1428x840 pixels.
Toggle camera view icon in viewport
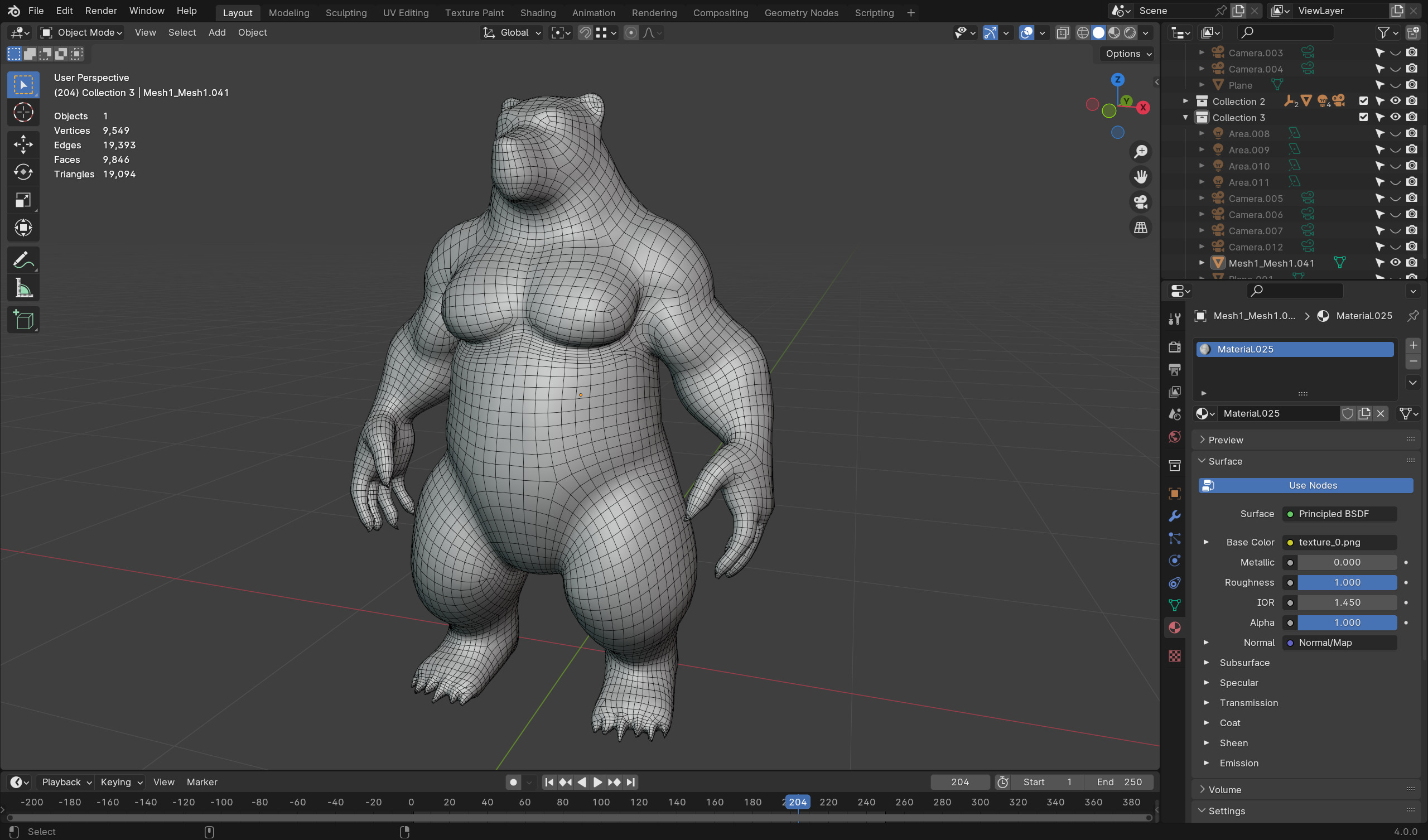pos(1140,202)
